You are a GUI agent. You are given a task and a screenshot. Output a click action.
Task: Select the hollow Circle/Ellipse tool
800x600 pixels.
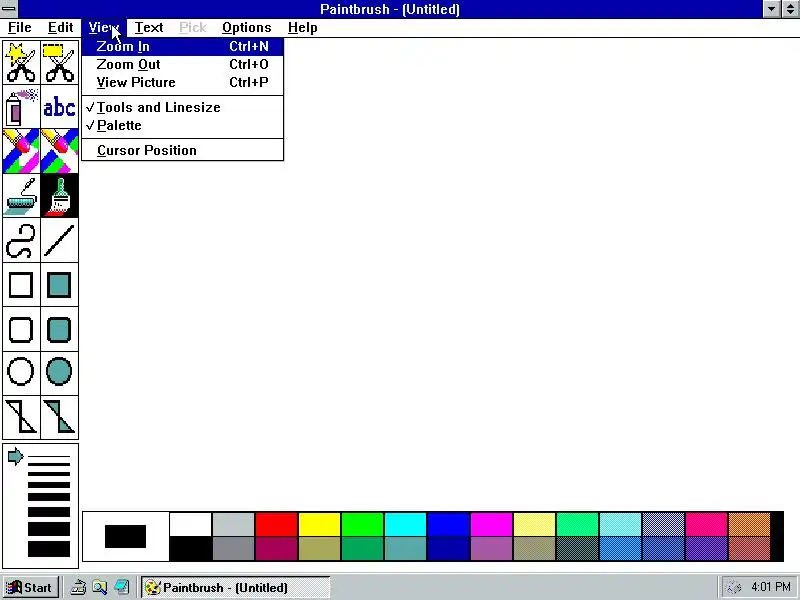pos(21,372)
